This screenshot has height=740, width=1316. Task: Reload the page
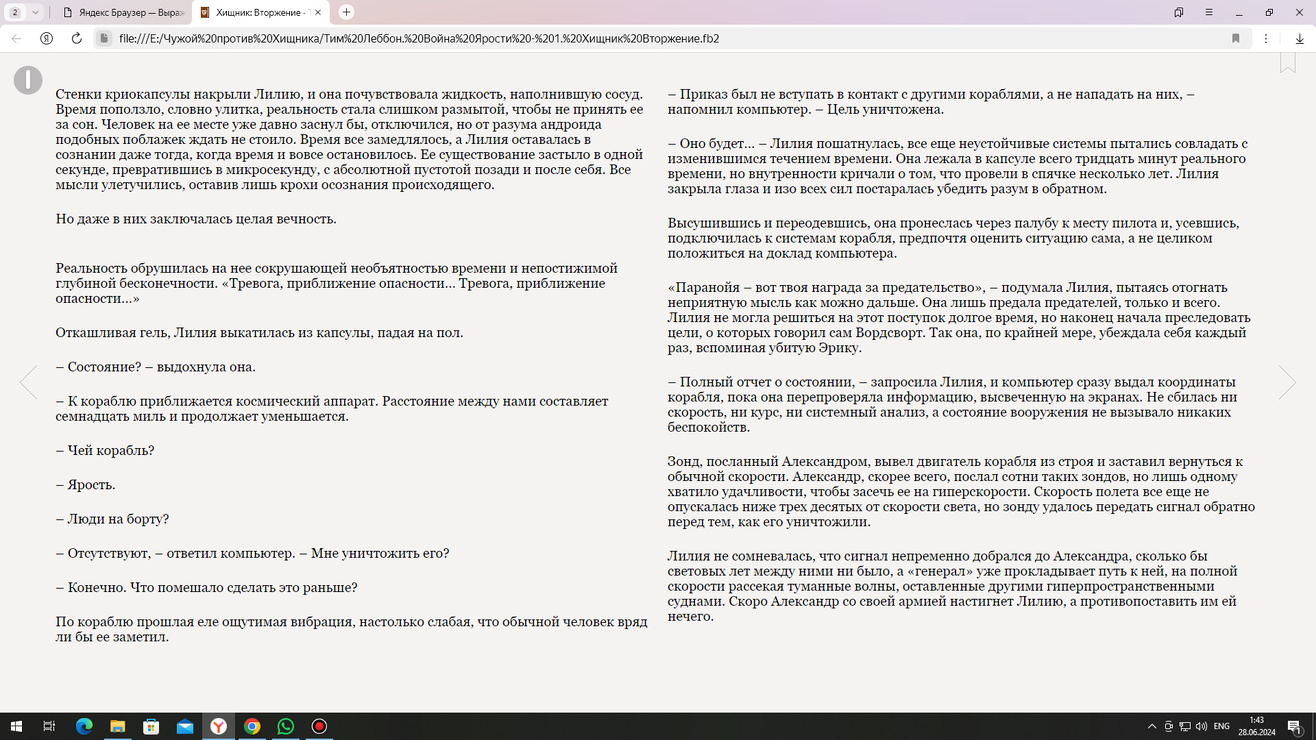pyautogui.click(x=76, y=38)
